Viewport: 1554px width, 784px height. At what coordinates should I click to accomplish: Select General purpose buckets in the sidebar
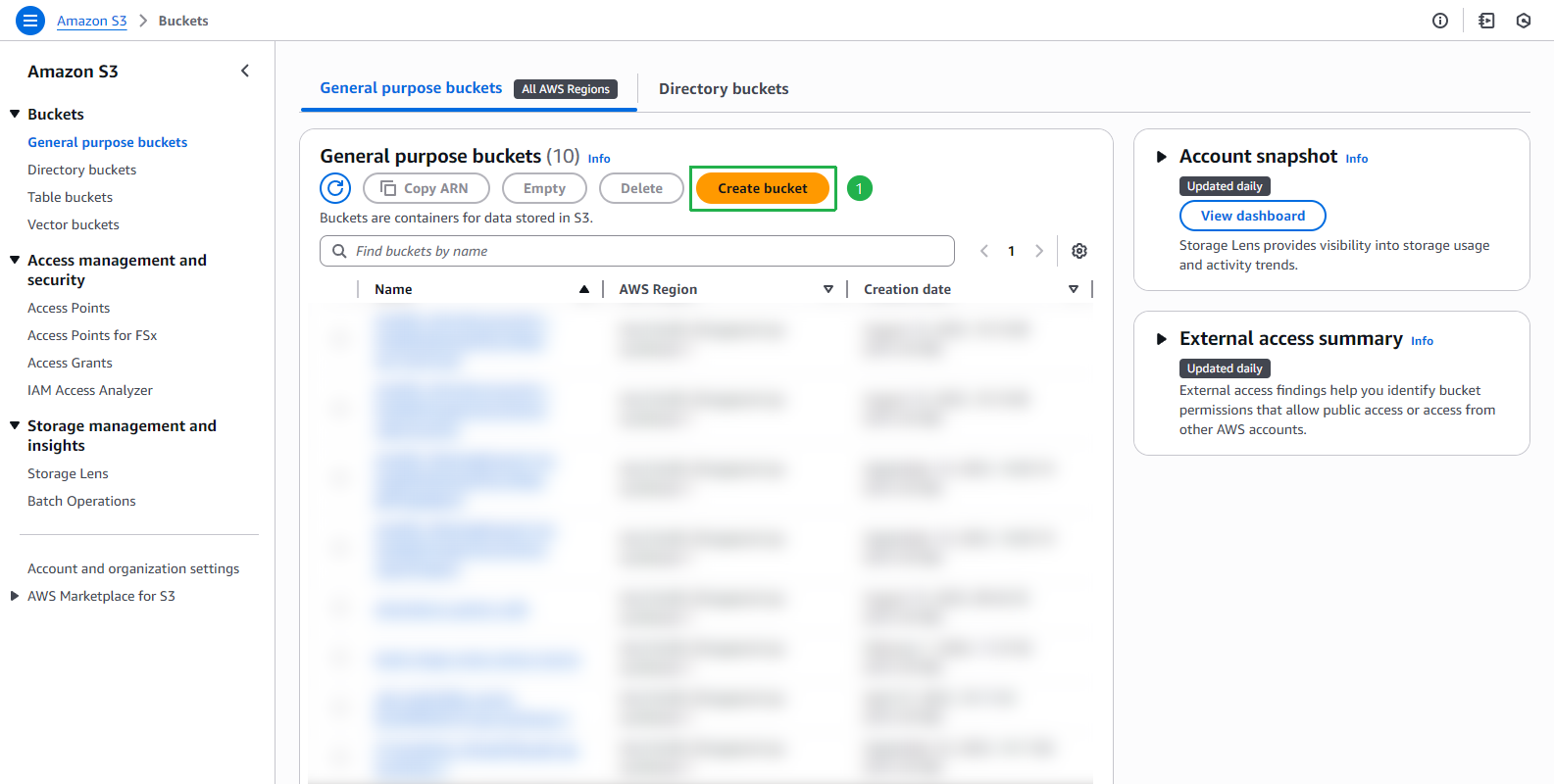pos(108,142)
